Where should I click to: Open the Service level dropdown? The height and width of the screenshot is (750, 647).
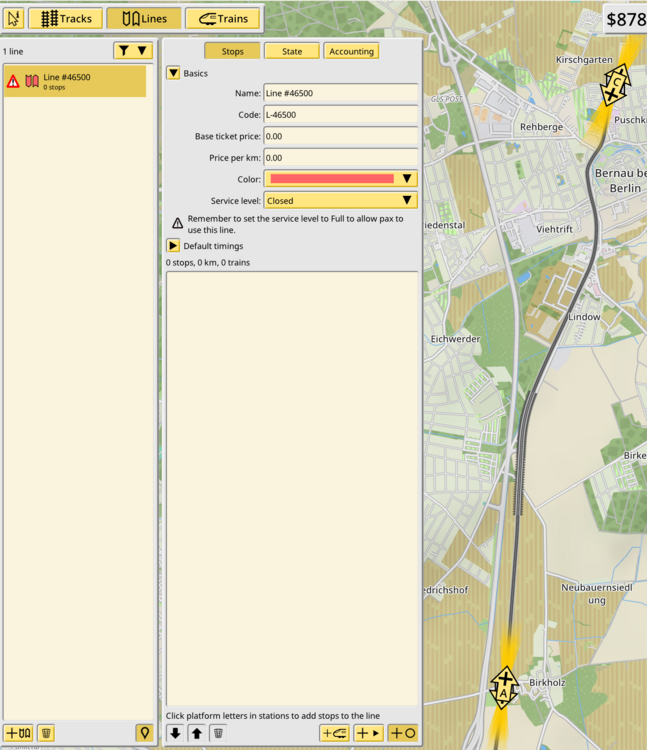(340, 200)
